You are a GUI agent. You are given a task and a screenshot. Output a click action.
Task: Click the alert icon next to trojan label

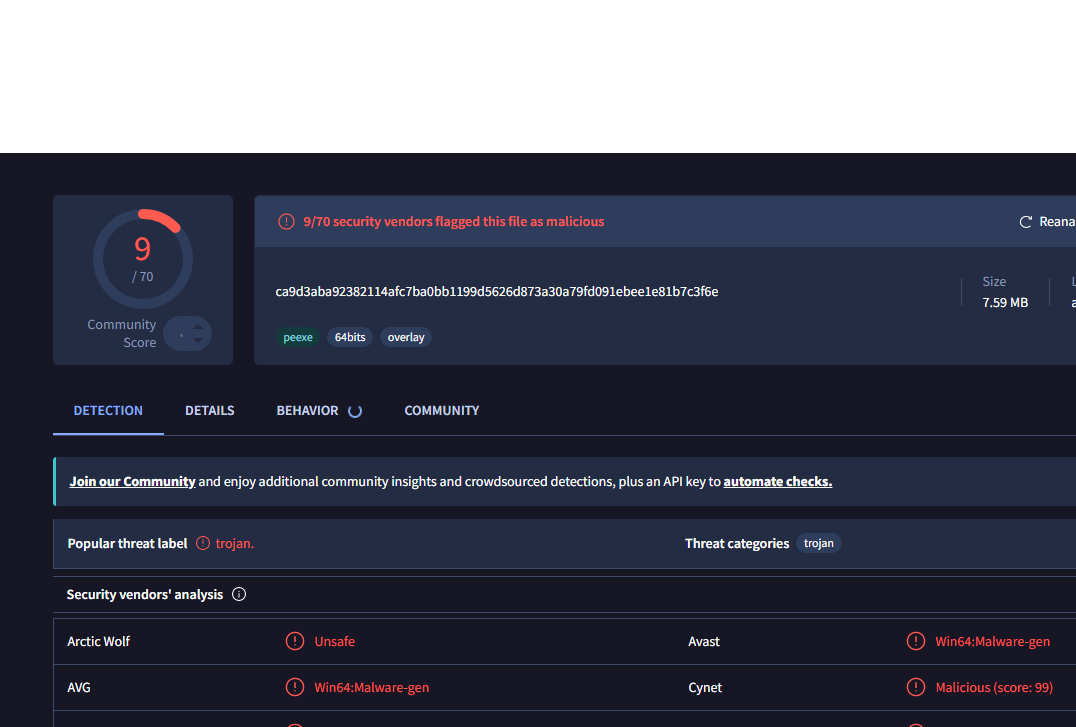(203, 543)
